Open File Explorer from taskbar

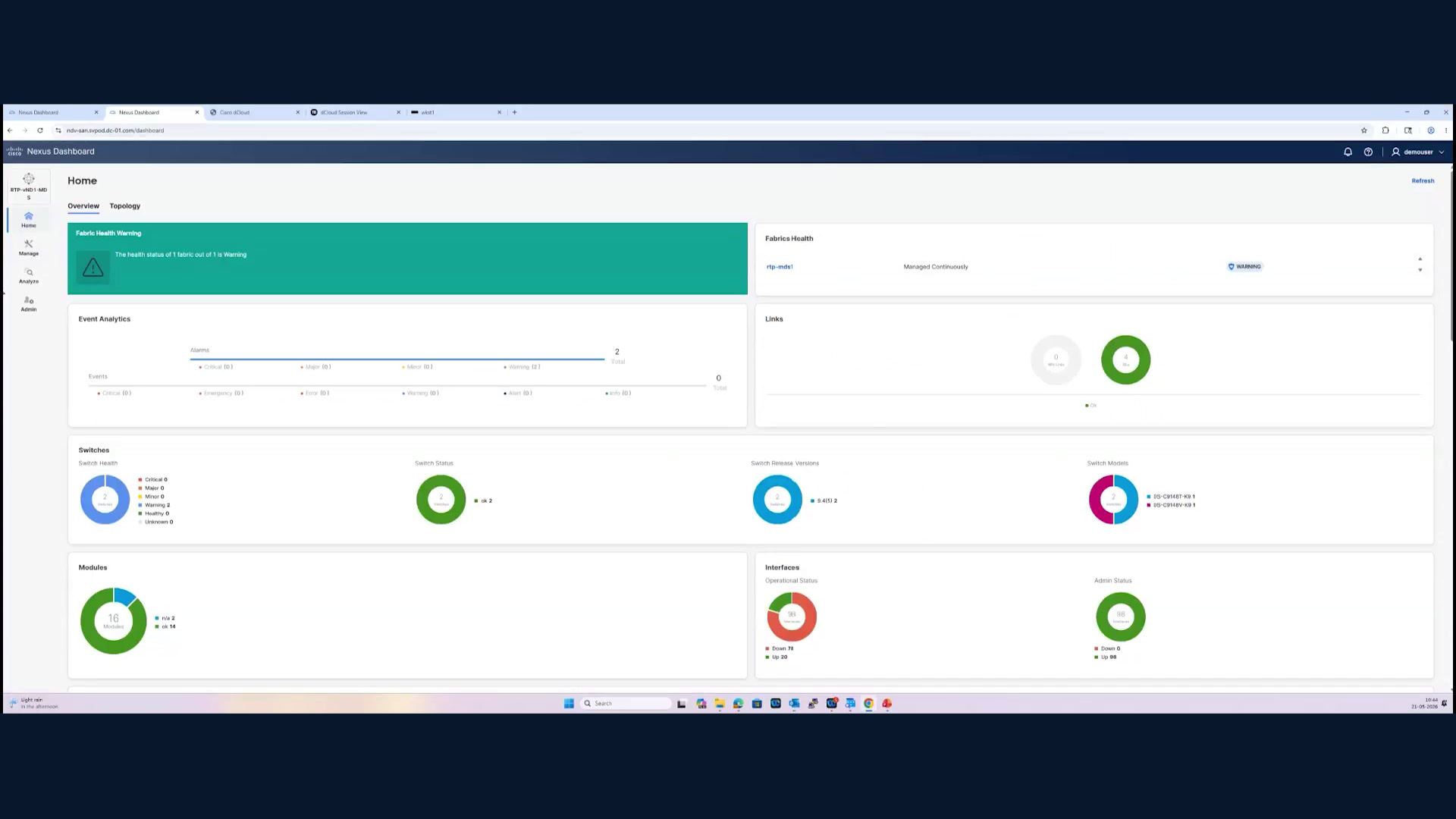click(720, 704)
